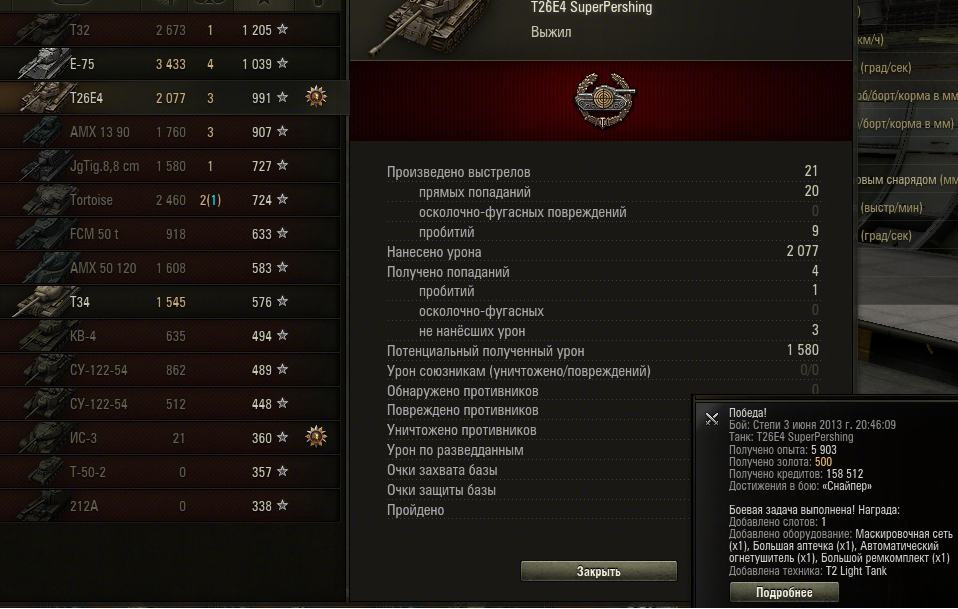Select the JgTig.8,8 cm row
Screen dimensions: 958x609
coord(170,166)
